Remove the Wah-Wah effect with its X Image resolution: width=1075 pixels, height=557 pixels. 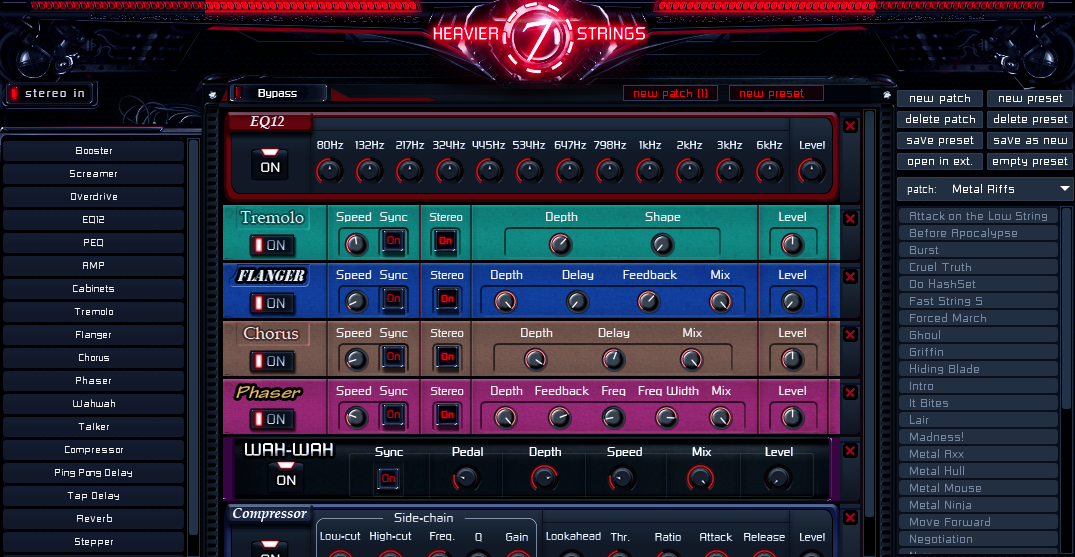(850, 451)
